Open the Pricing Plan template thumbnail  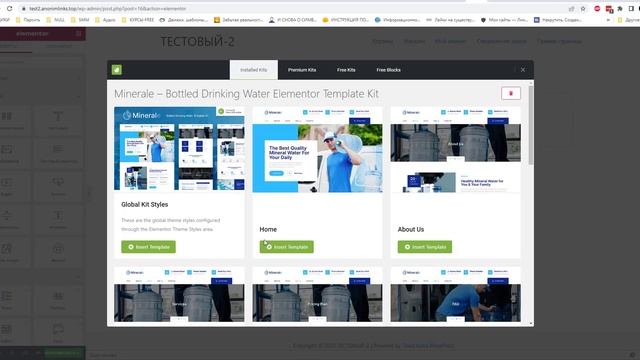[318, 294]
